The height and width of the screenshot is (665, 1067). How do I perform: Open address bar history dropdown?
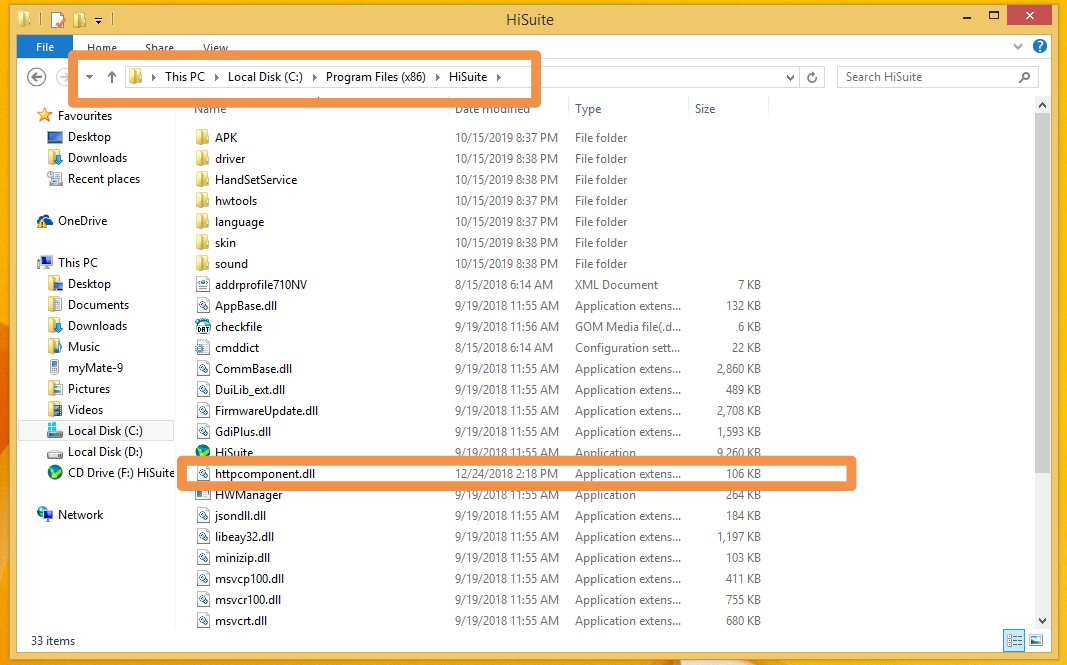(790, 78)
